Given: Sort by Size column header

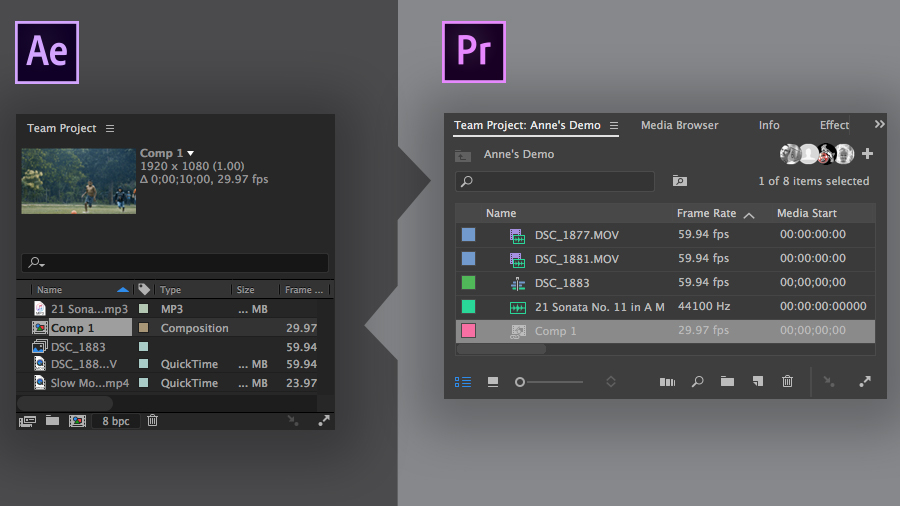Looking at the screenshot, I should point(246,290).
